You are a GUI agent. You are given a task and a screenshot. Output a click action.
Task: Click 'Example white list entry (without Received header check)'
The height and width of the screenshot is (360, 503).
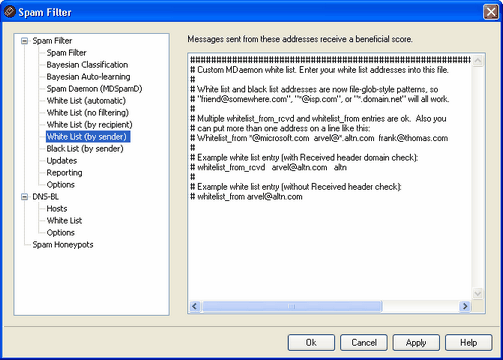296,187
